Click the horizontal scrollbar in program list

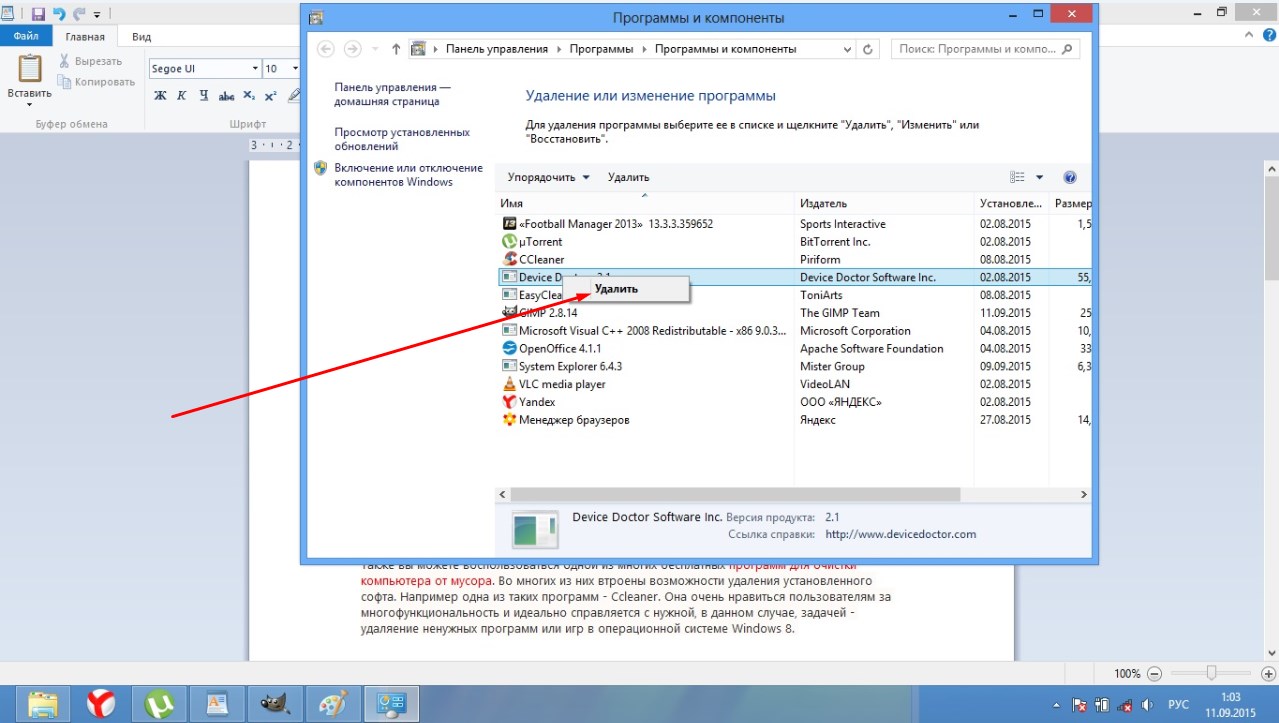(x=735, y=495)
